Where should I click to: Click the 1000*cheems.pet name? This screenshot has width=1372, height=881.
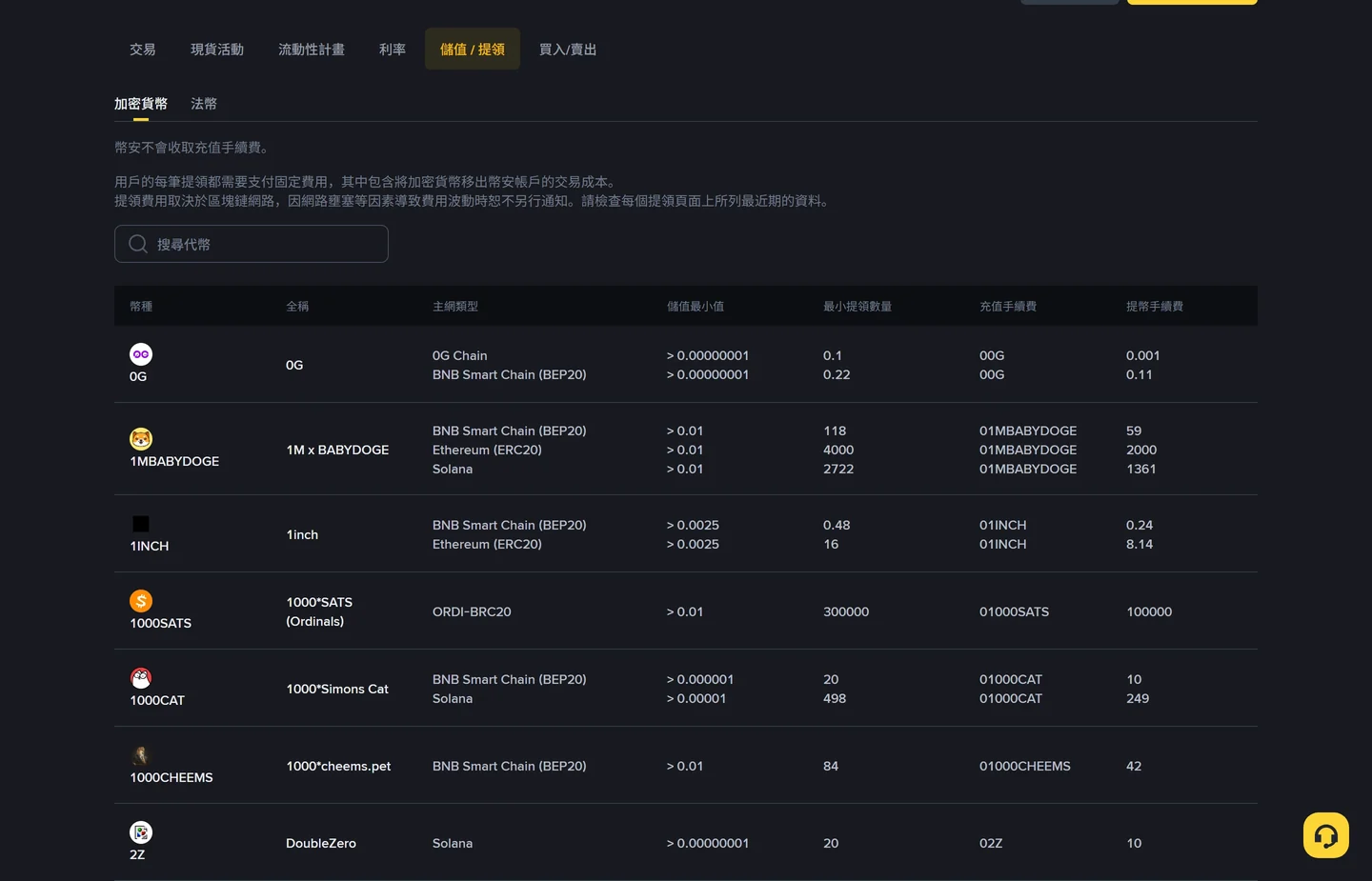pyautogui.click(x=338, y=767)
